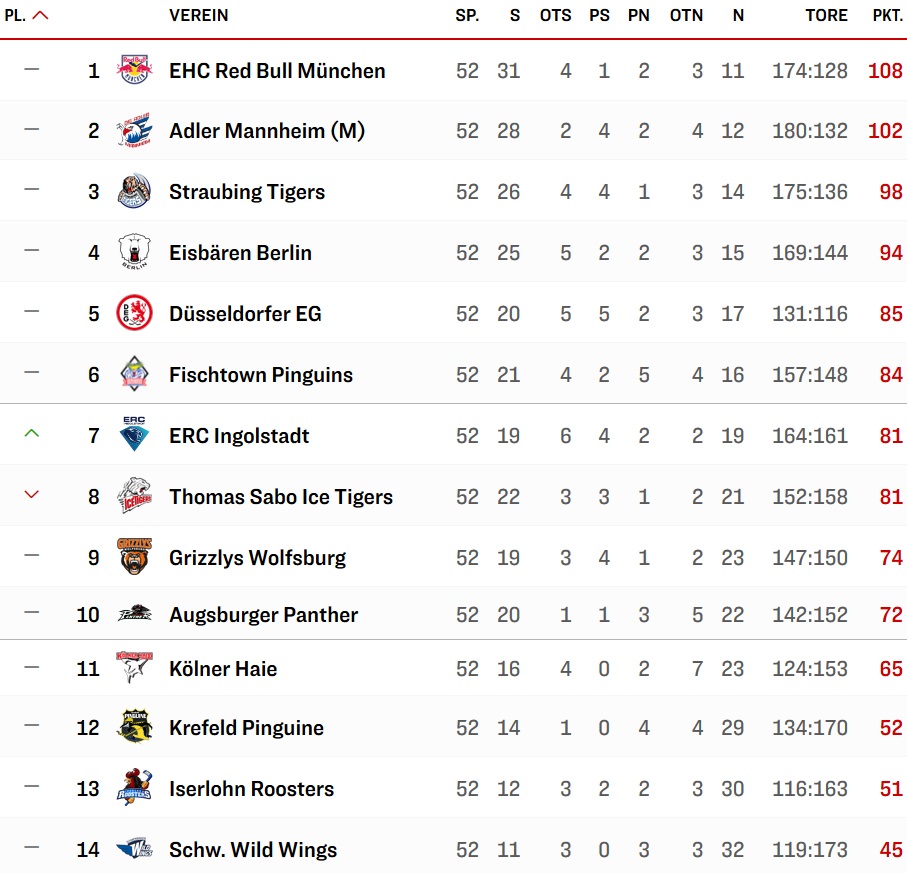Click the EHC Red Bull München logo
This screenshot has width=907, height=873.
coord(134,69)
